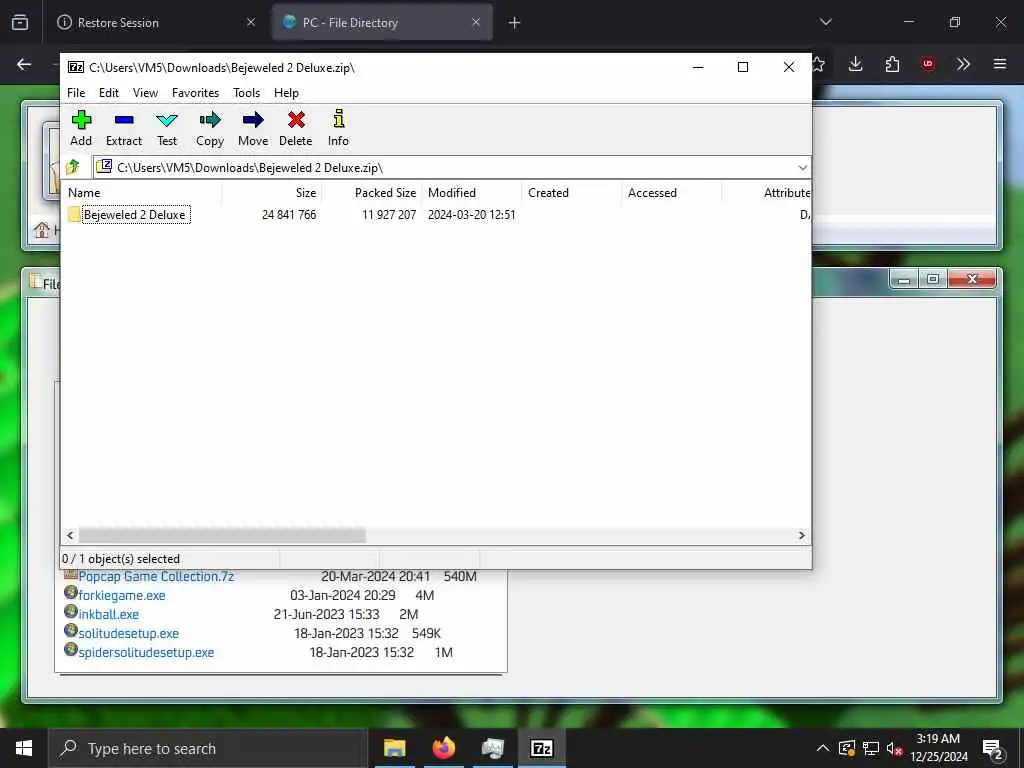The height and width of the screenshot is (768, 1024).
Task: Open Firefox View icon
Action: point(20,23)
